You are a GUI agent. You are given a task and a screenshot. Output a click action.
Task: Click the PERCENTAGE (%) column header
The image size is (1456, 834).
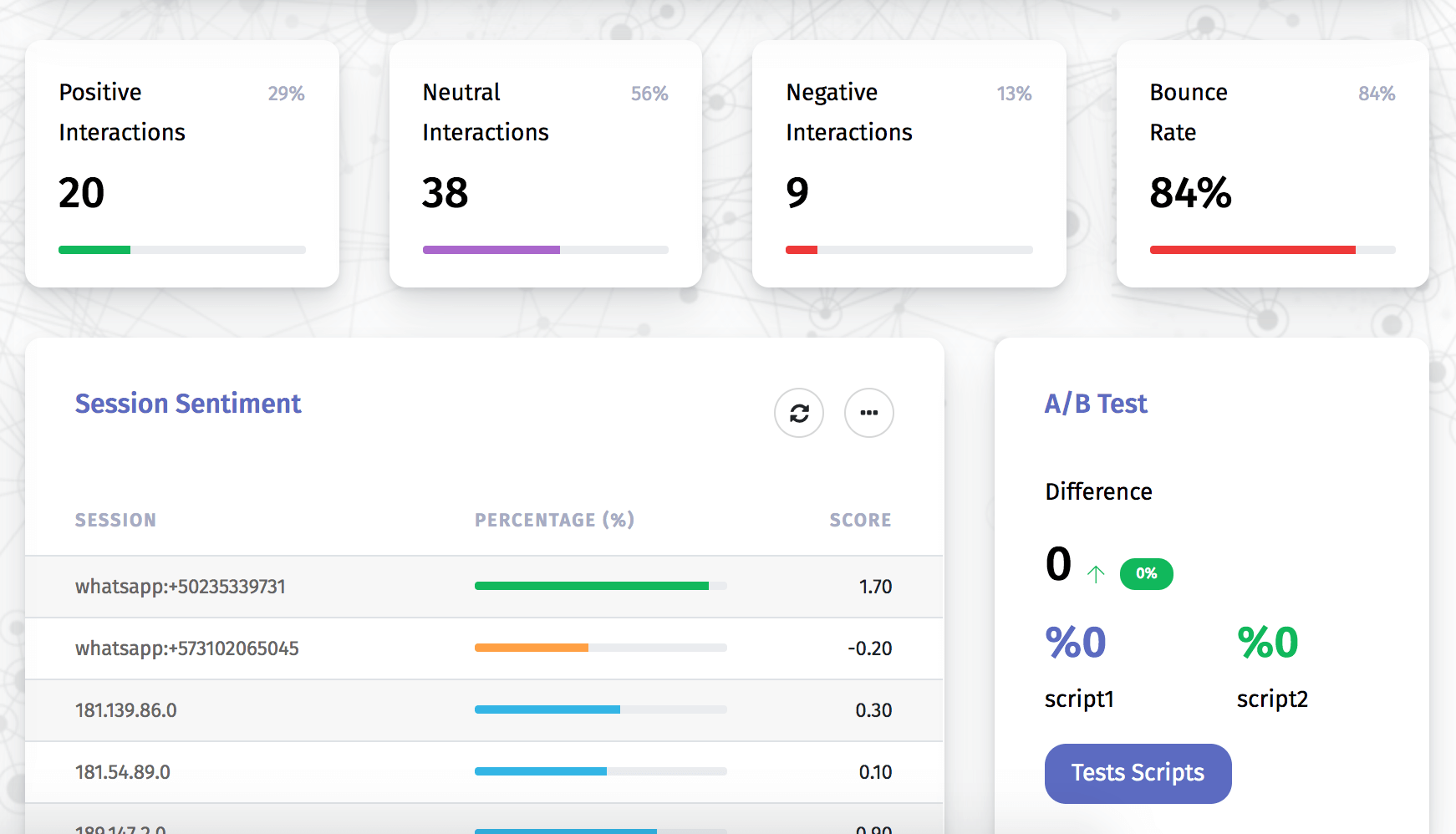click(x=555, y=520)
